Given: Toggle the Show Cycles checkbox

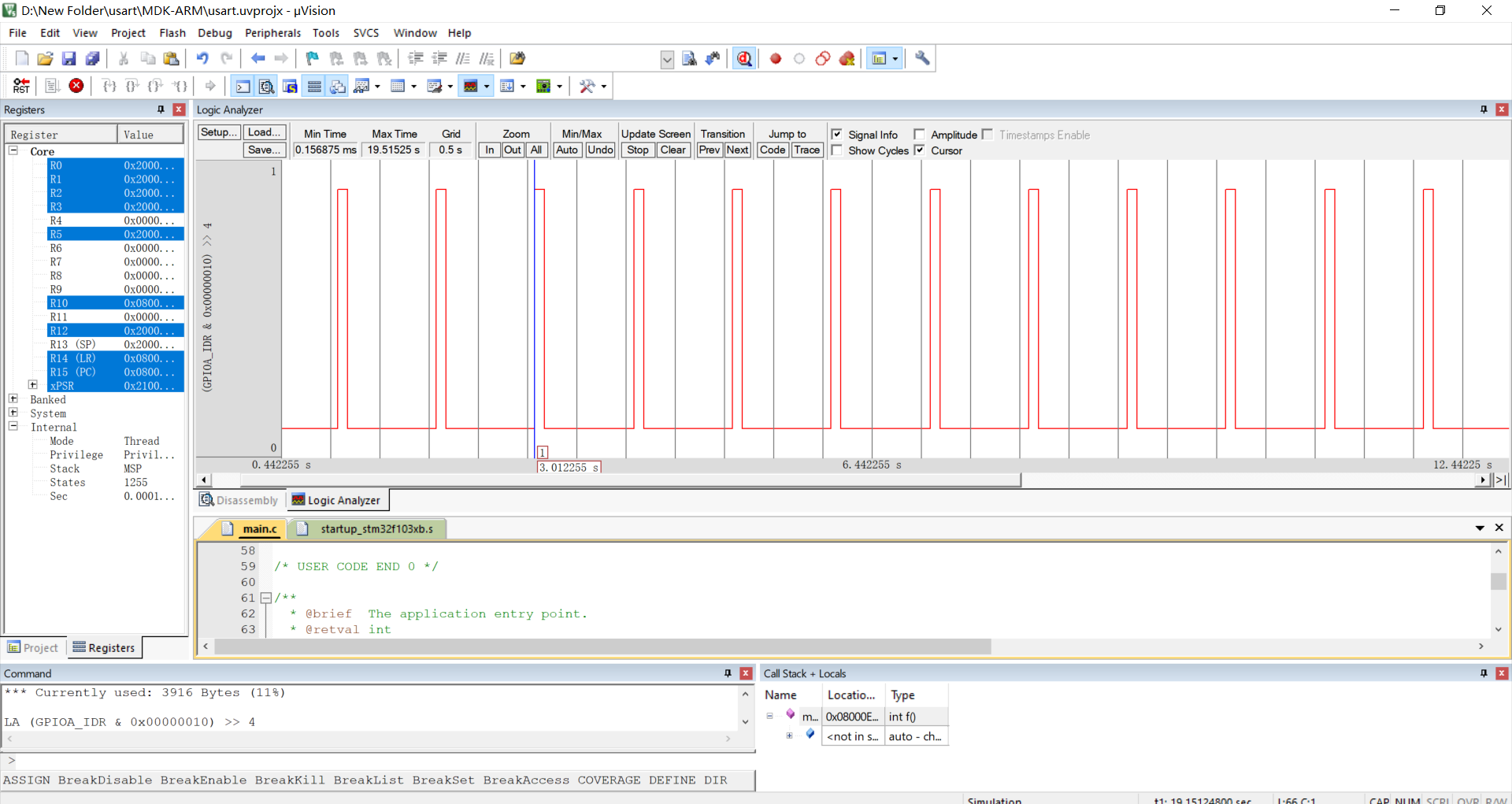Looking at the screenshot, I should pyautogui.click(x=837, y=150).
